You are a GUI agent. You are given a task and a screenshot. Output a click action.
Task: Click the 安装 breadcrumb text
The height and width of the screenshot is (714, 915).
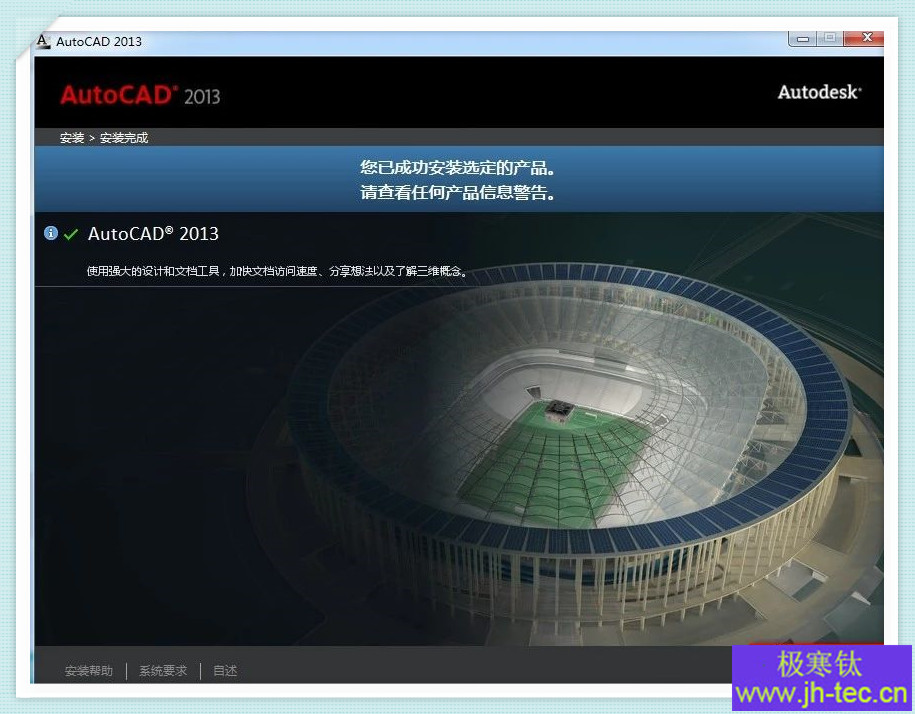[72, 138]
